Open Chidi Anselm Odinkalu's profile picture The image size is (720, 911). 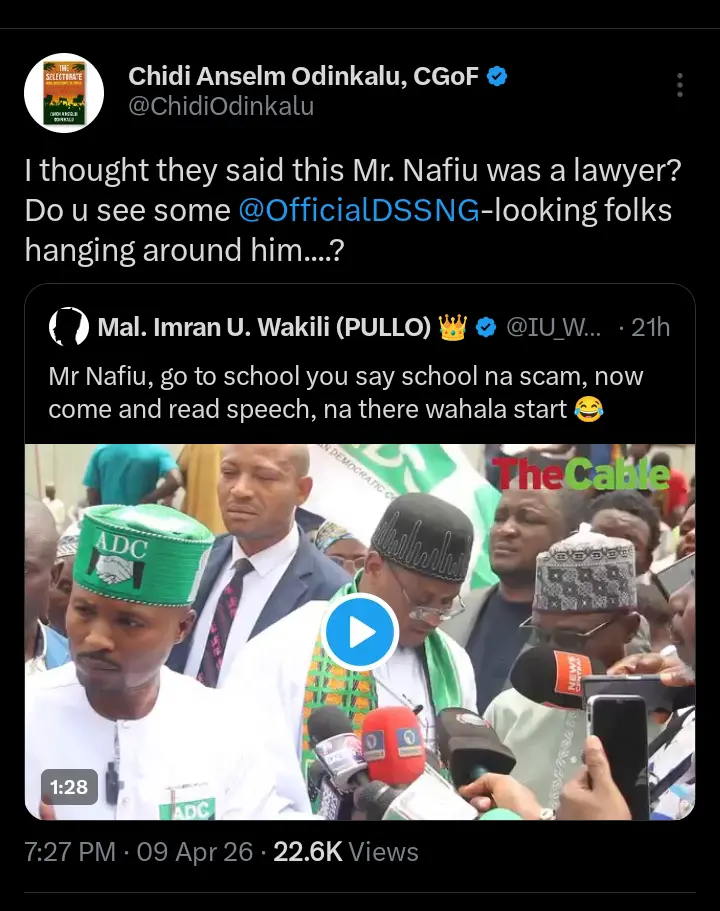pyautogui.click(x=64, y=93)
